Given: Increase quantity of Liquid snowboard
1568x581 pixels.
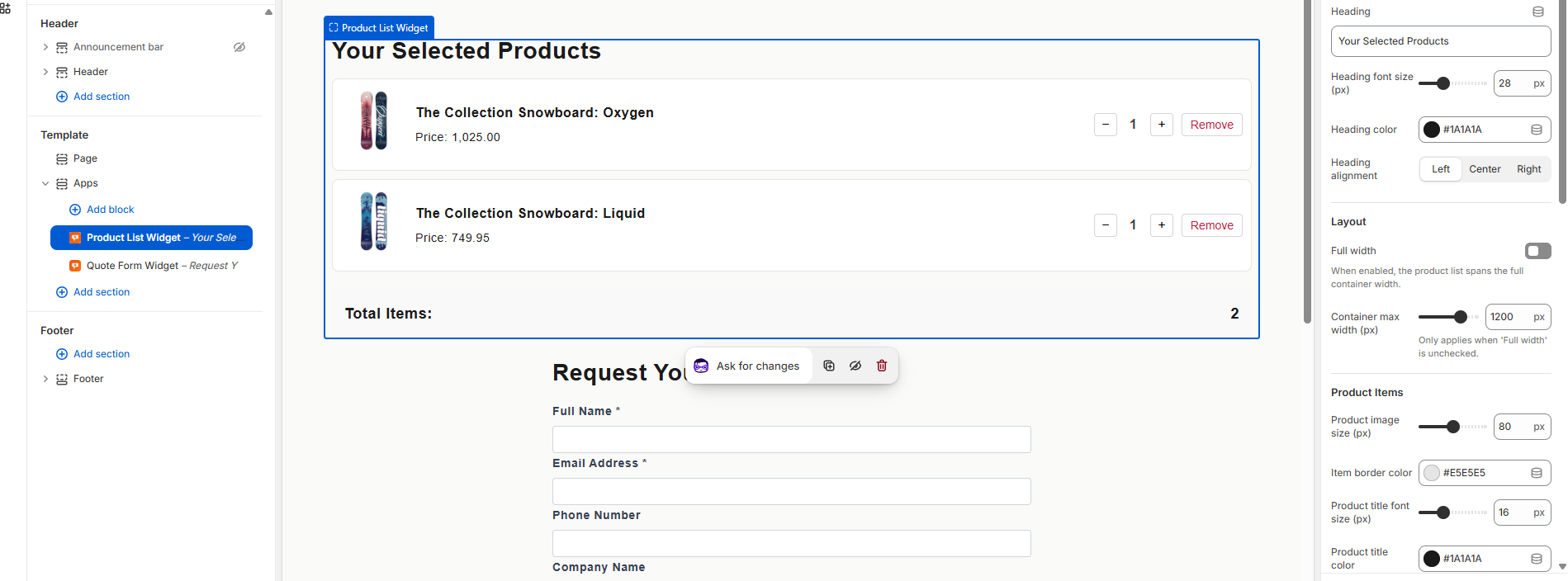Looking at the screenshot, I should click(x=1162, y=225).
